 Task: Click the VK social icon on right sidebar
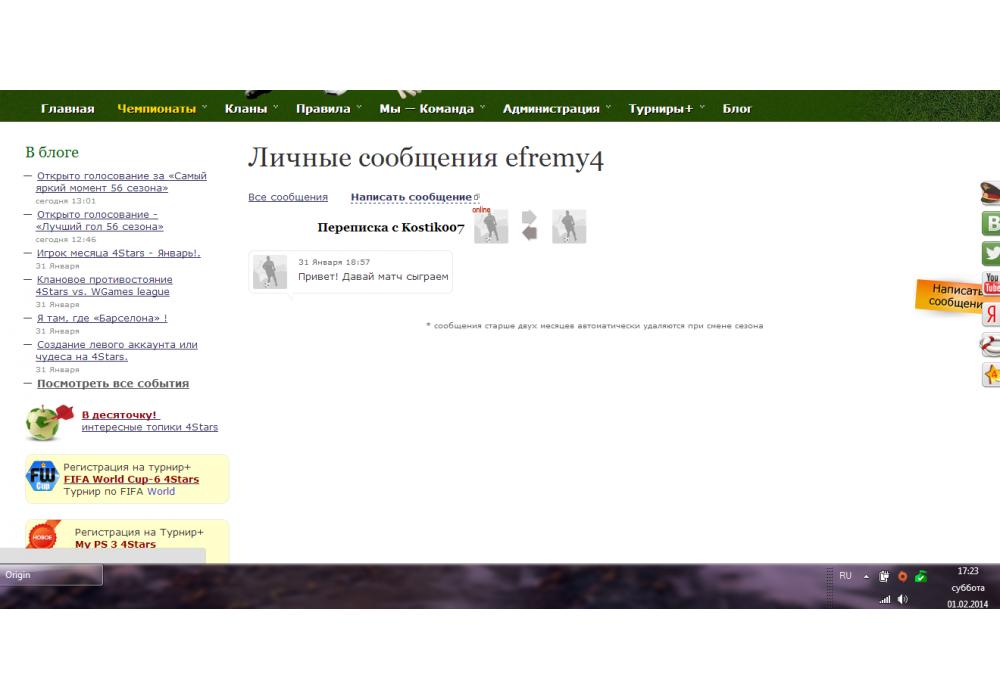point(991,223)
